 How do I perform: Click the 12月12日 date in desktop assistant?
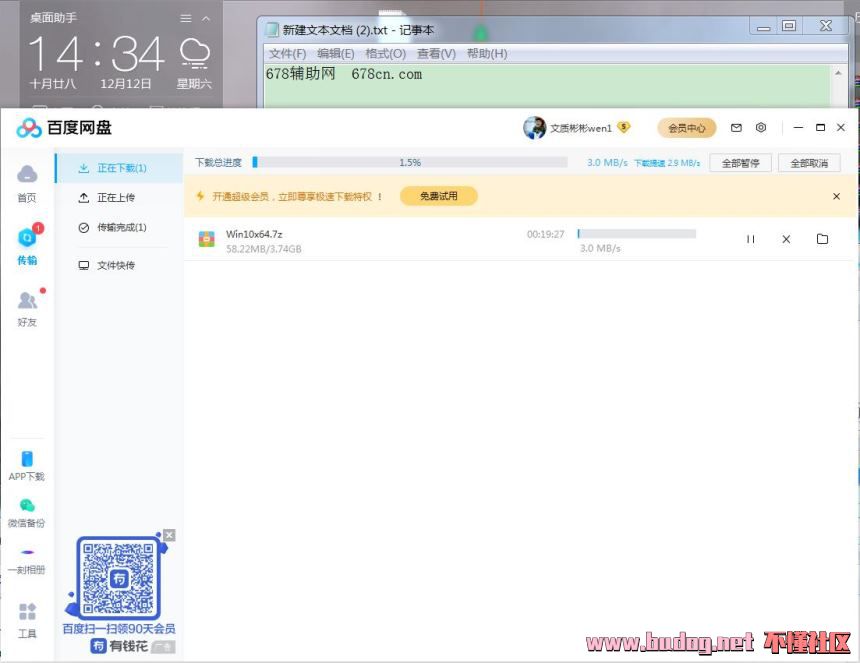pos(126,84)
